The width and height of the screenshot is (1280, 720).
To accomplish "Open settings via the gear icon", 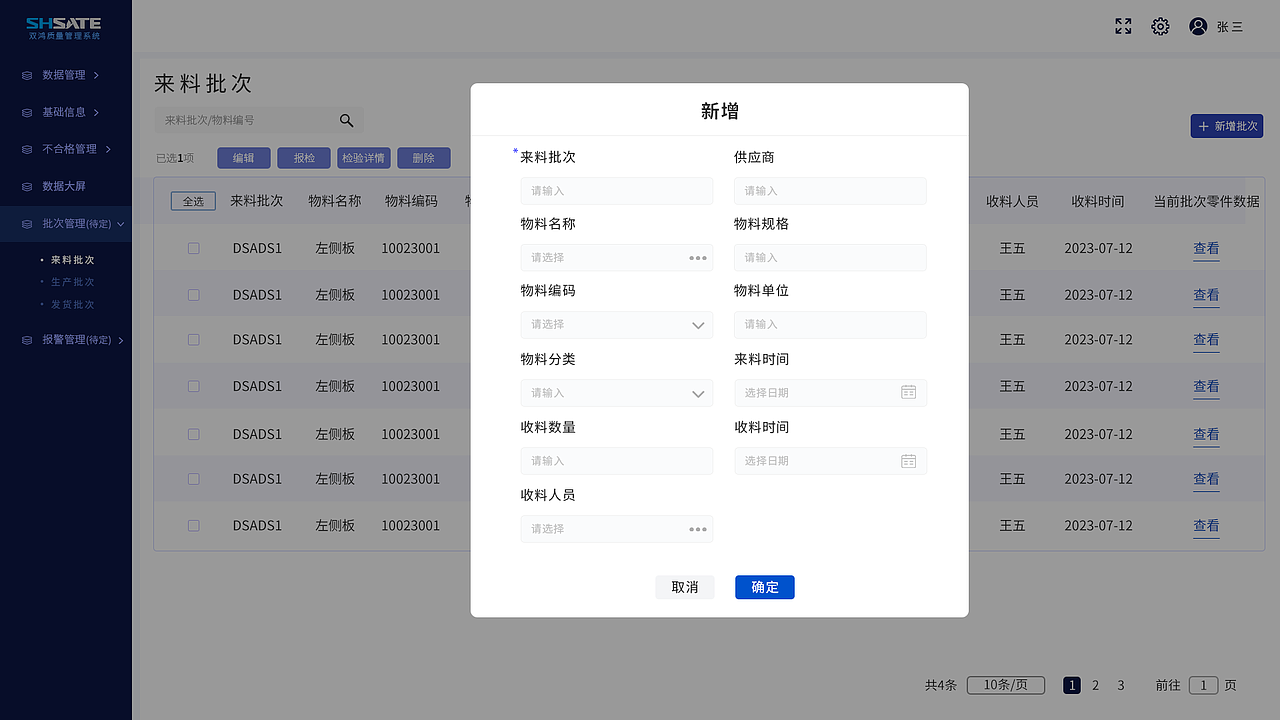I will [x=1159, y=26].
